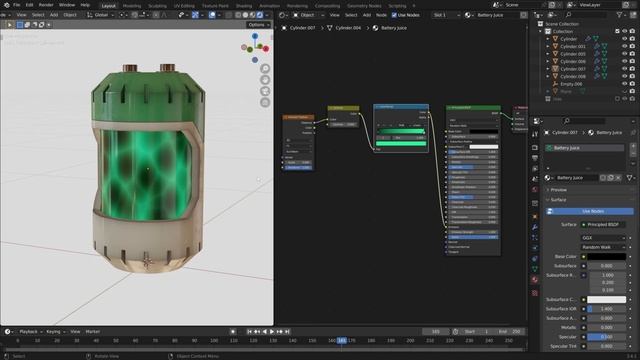The image size is (640, 360).
Task: Open the node editor Add menu
Action: click(x=367, y=15)
